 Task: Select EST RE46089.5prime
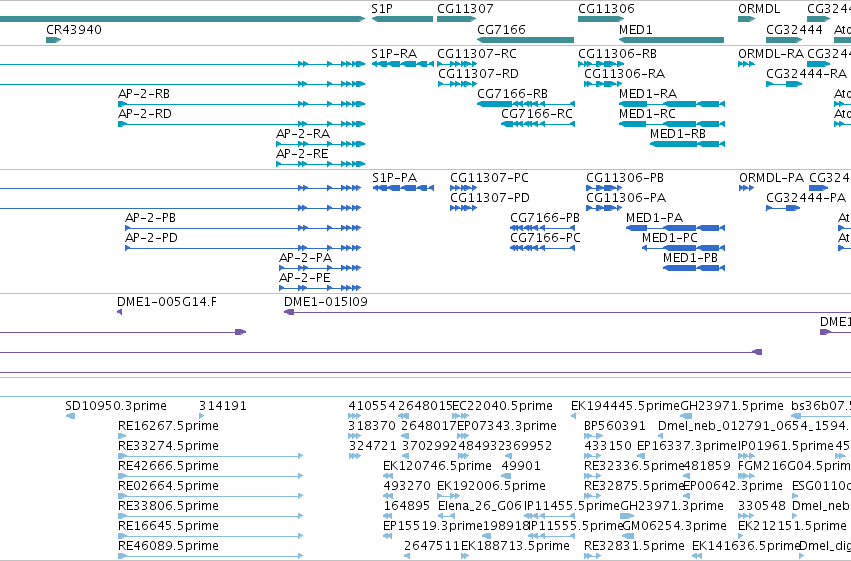tap(210, 556)
